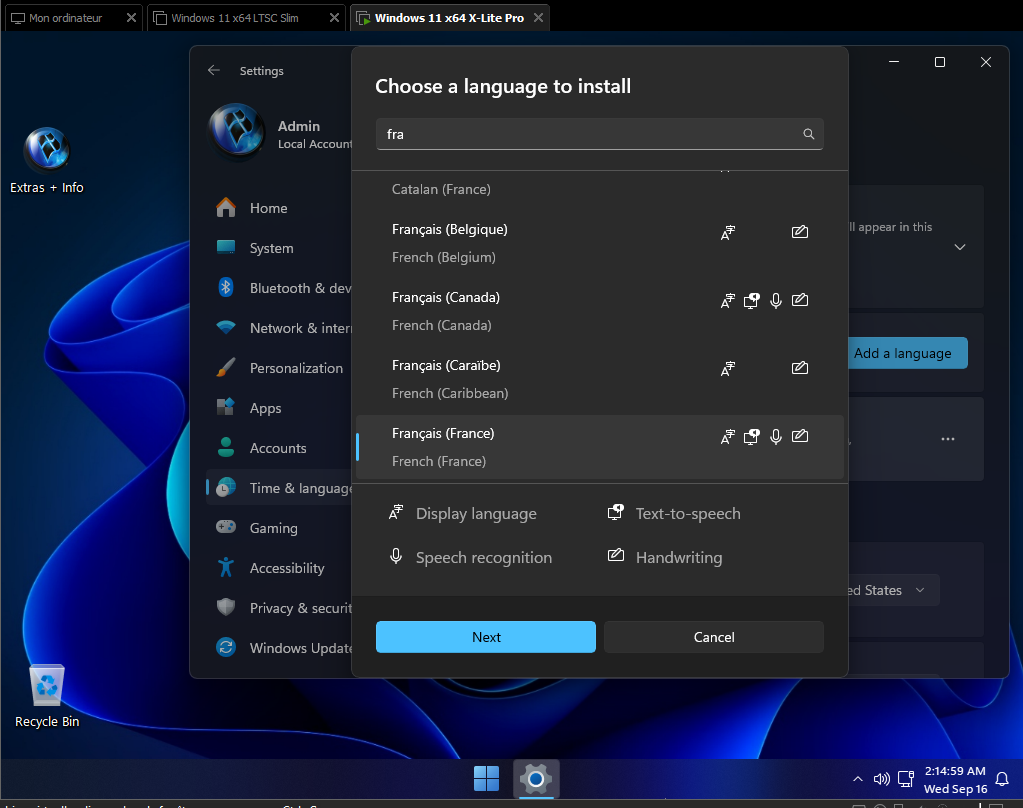Click the Accessibility figure icon
Viewport: 1023px width, 808px height.
pyautogui.click(x=226, y=567)
